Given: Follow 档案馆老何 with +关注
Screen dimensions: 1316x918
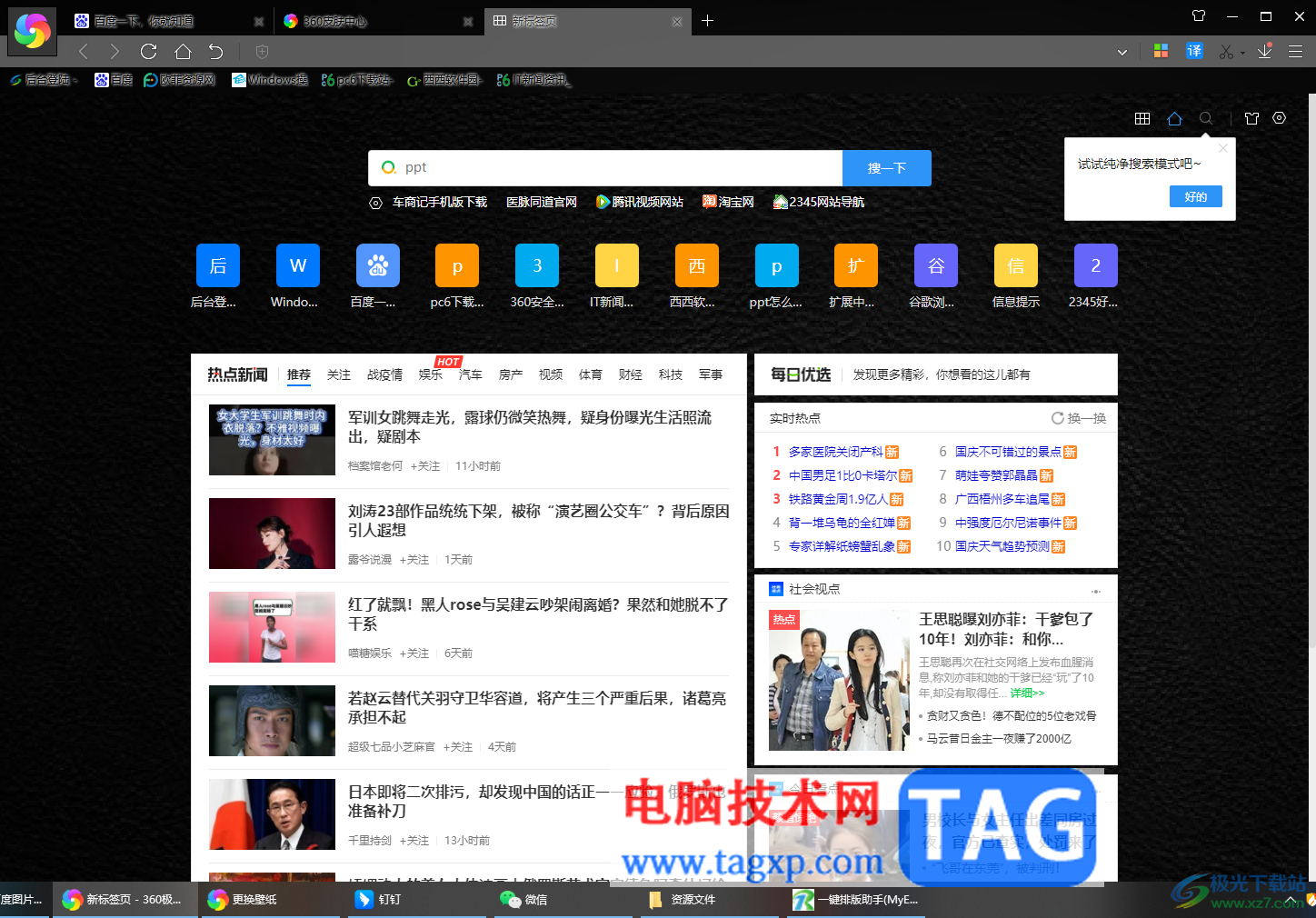Looking at the screenshot, I should pyautogui.click(x=425, y=466).
